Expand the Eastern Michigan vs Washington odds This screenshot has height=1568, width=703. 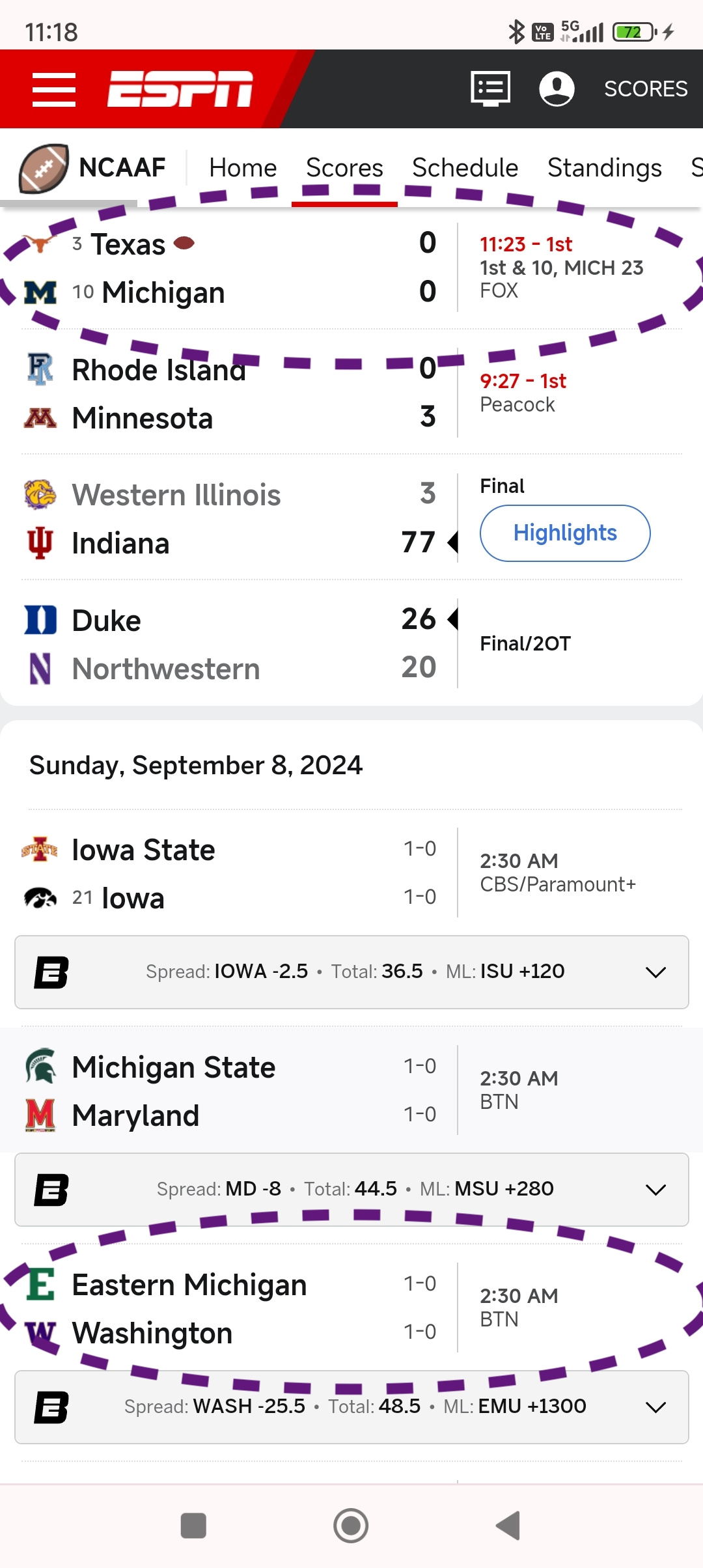click(x=655, y=1407)
